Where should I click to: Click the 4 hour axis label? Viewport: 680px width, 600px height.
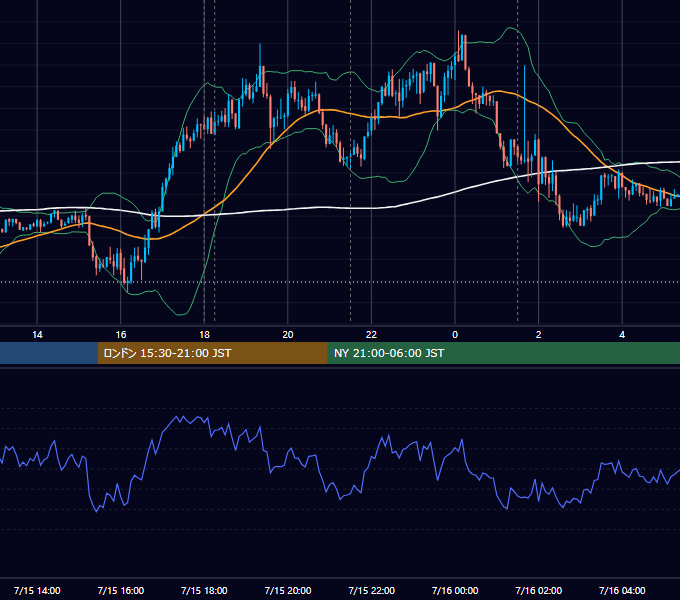[622, 335]
